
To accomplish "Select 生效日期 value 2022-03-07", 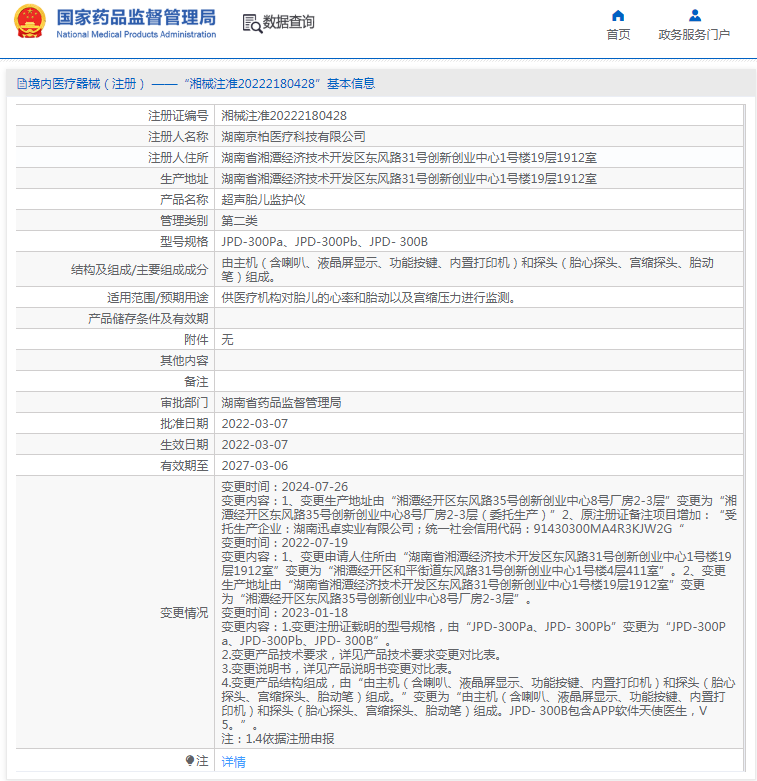I will 254,444.
